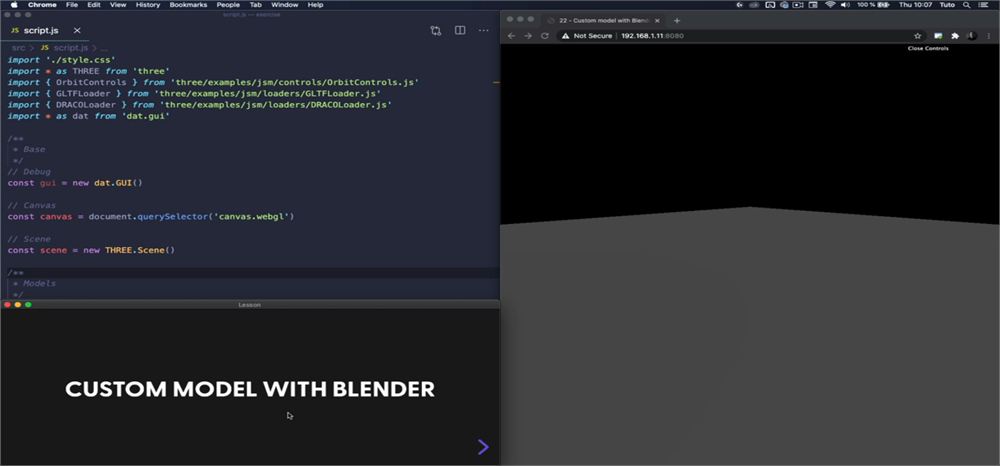Close the '22 - Custom model' browser tab
Screen dimensions: 1000x466
pyautogui.click(x=658, y=20)
